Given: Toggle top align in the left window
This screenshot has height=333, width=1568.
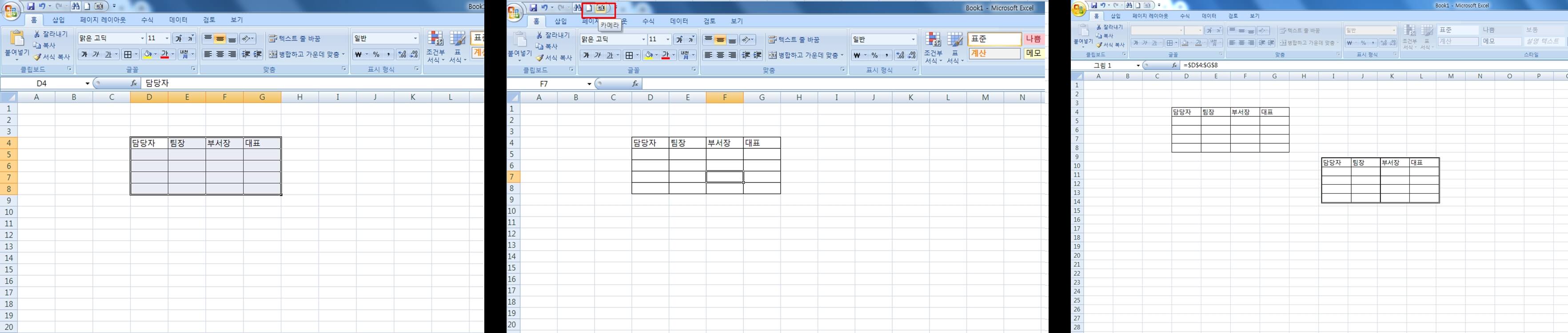Looking at the screenshot, I should (x=208, y=38).
